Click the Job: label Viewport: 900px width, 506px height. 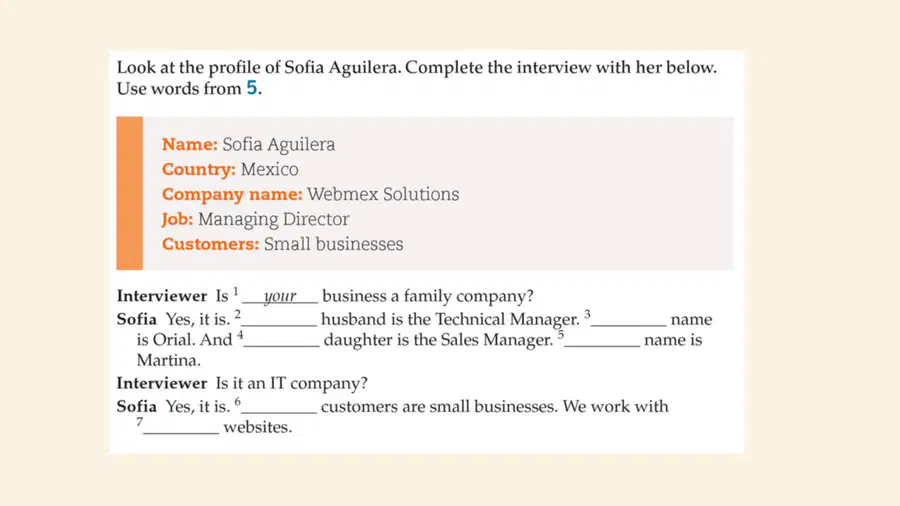177,219
